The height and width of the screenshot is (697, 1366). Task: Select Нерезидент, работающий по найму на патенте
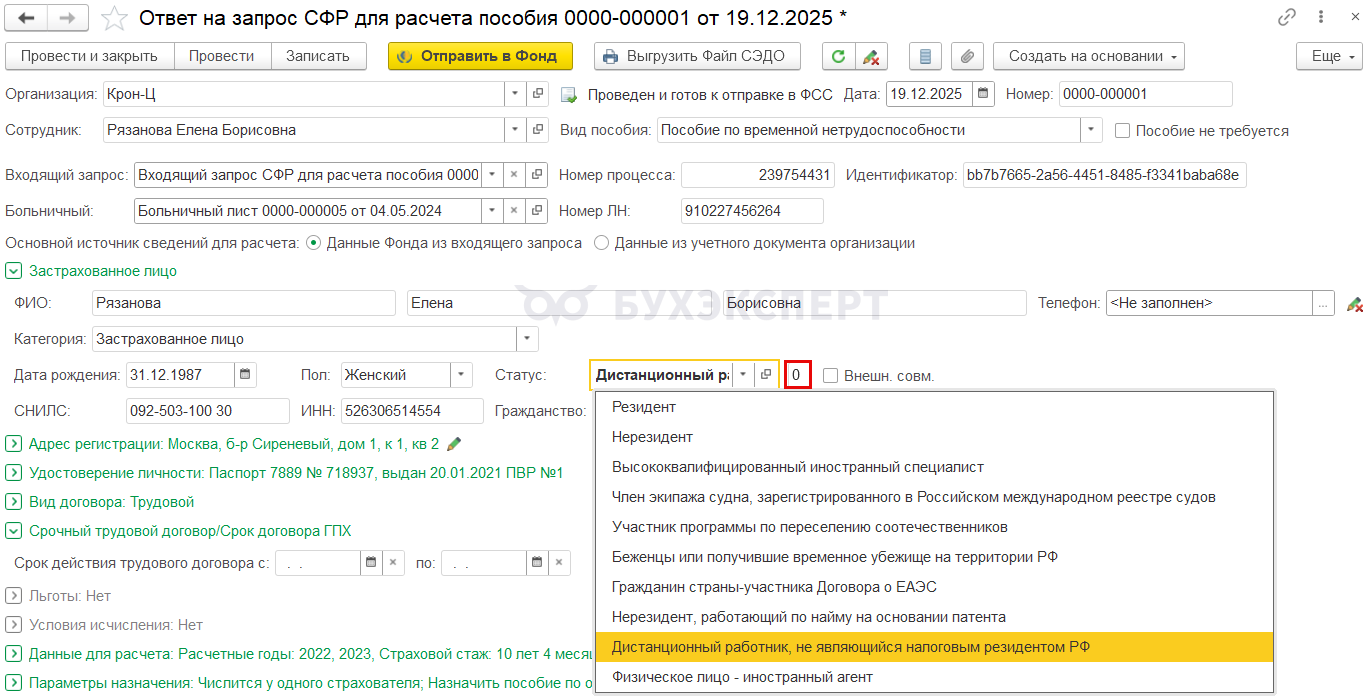coord(934,617)
